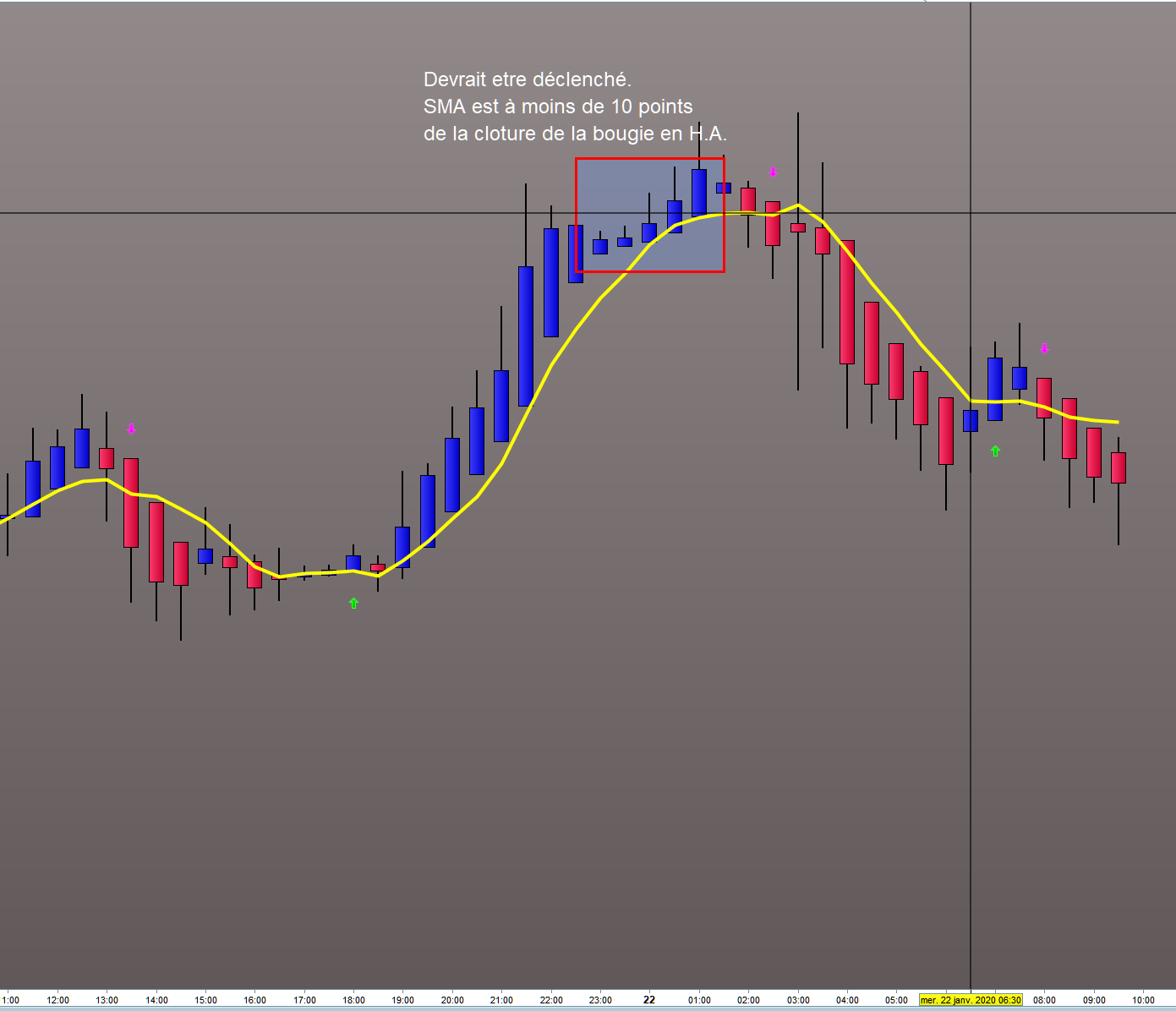Click the 13:00 time axis label
Screen dimensions: 1176x1011
click(107, 1000)
